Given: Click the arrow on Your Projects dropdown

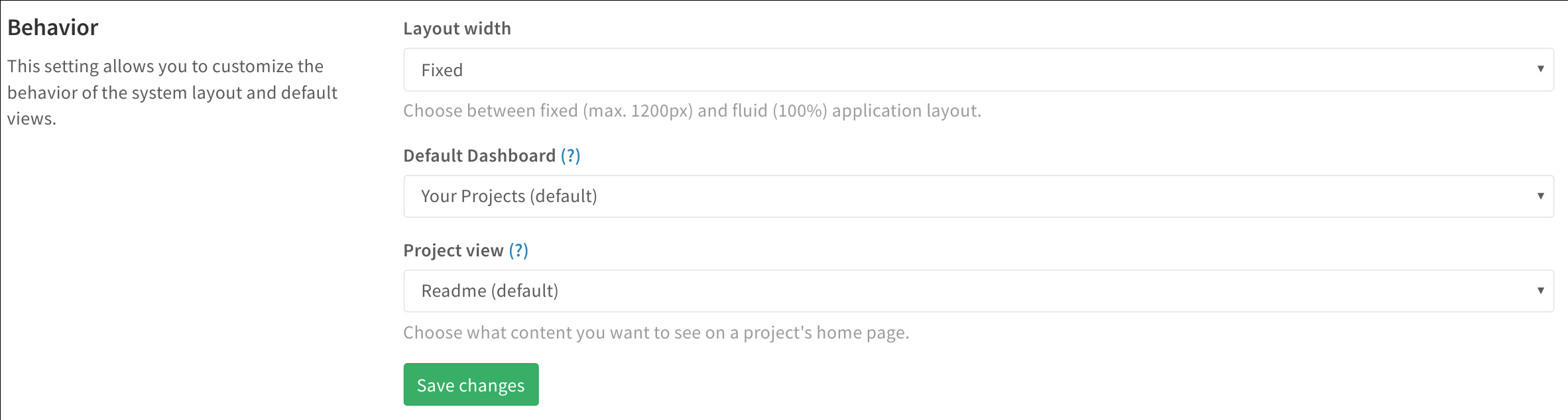Looking at the screenshot, I should [x=1540, y=196].
